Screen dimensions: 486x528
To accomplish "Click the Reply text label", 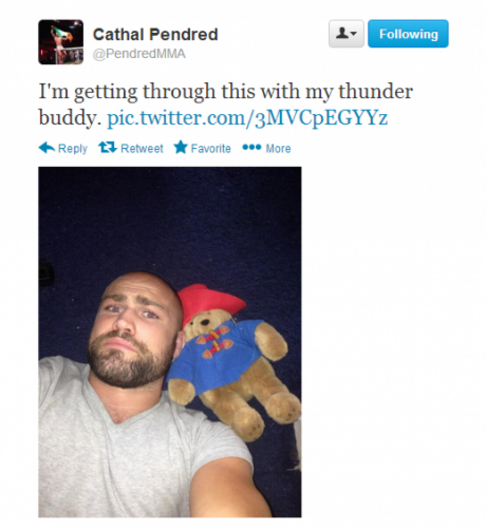I will pyautogui.click(x=72, y=148).
